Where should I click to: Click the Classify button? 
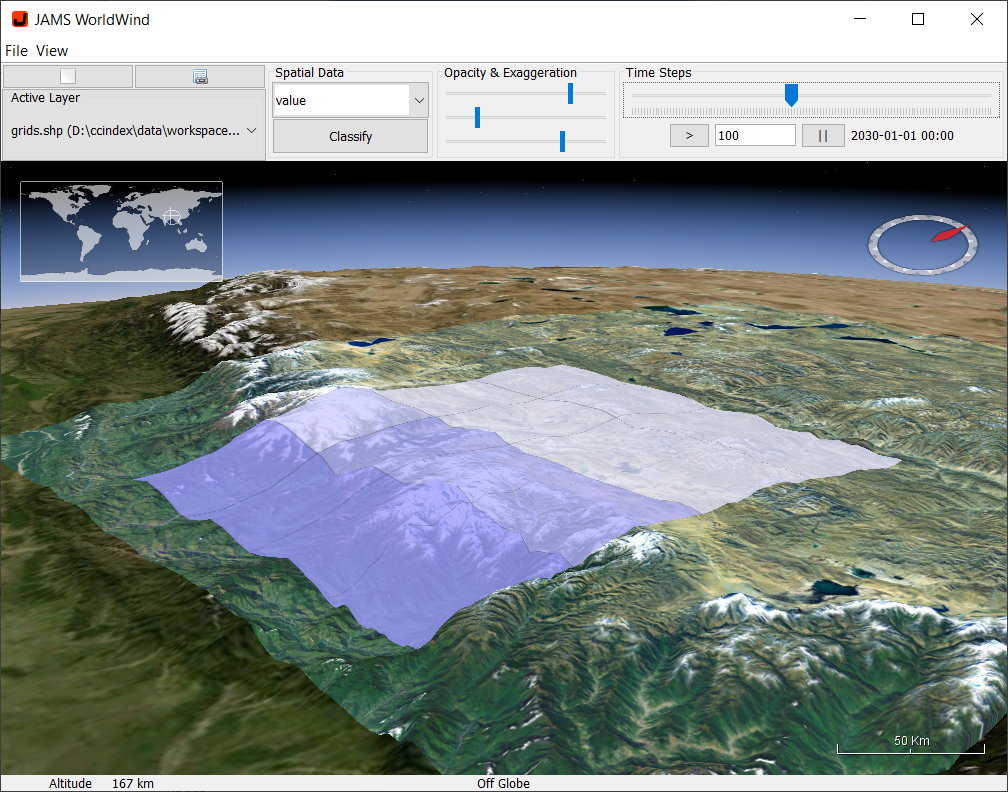coord(350,136)
